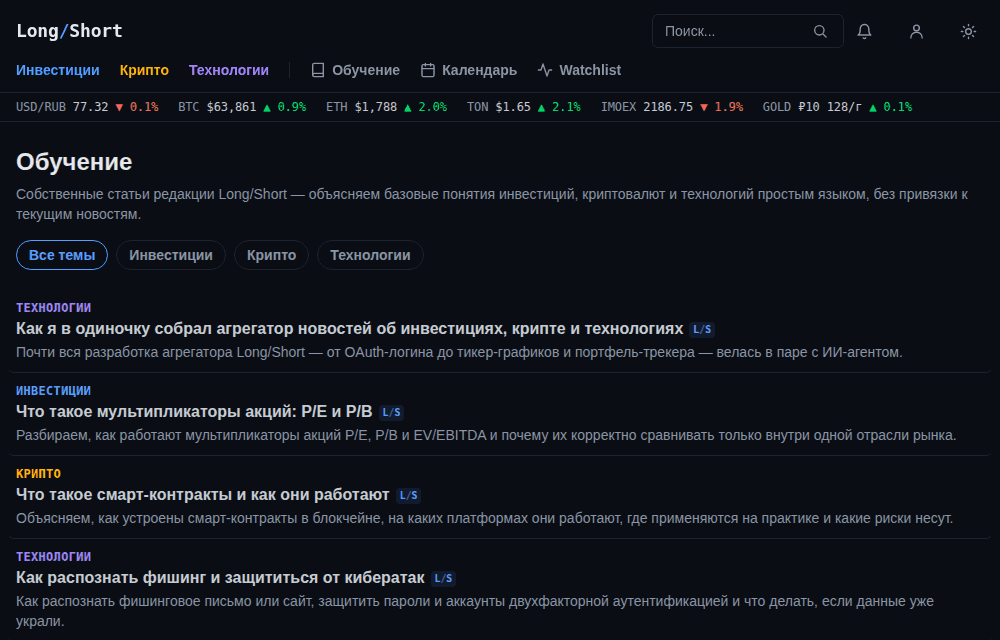Viewport: 1000px width, 640px height.
Task: Click L/S badge on P/E article
Action: pyautogui.click(x=391, y=412)
